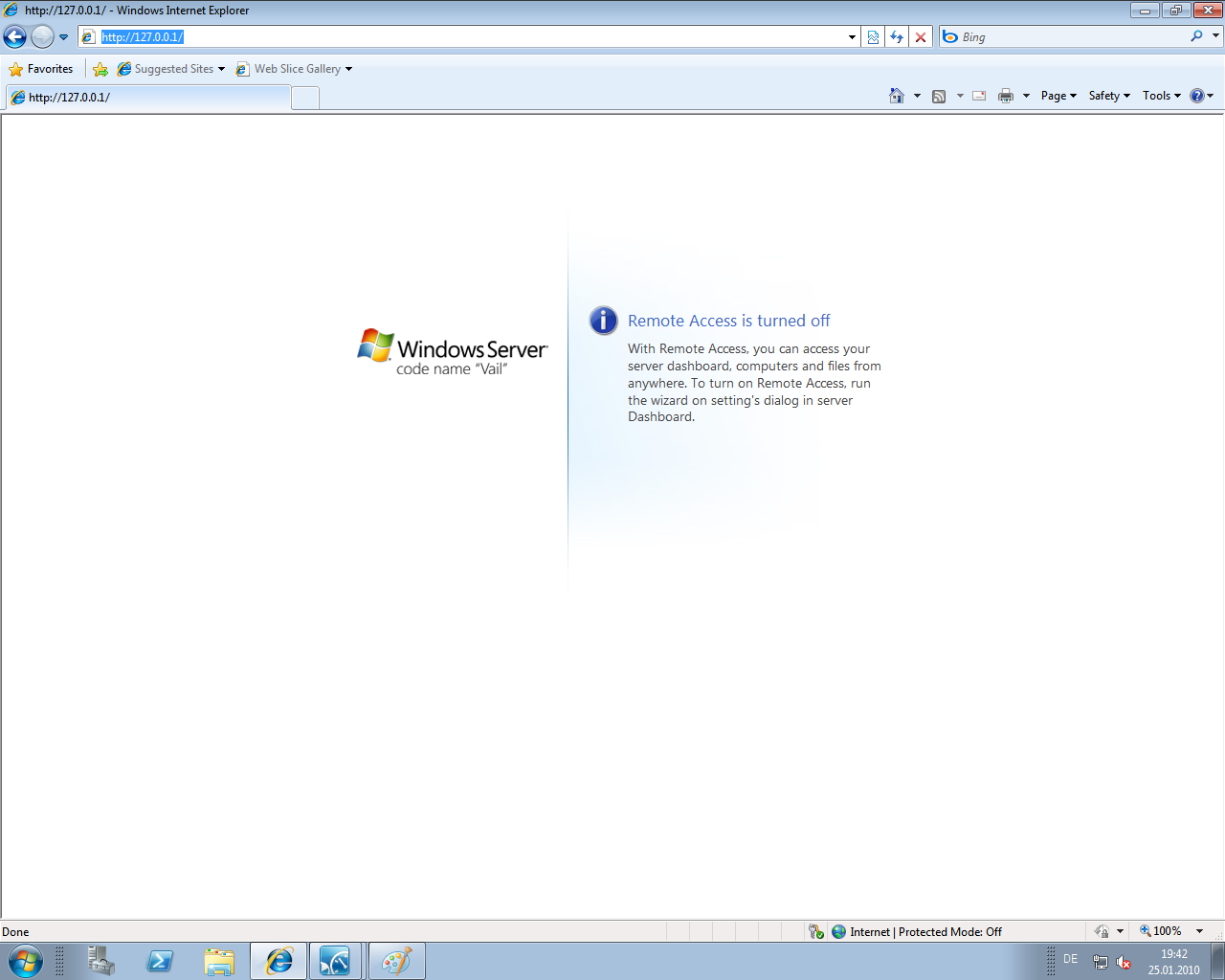1225x980 pixels.
Task: Open Paint from the taskbar
Action: pos(396,961)
